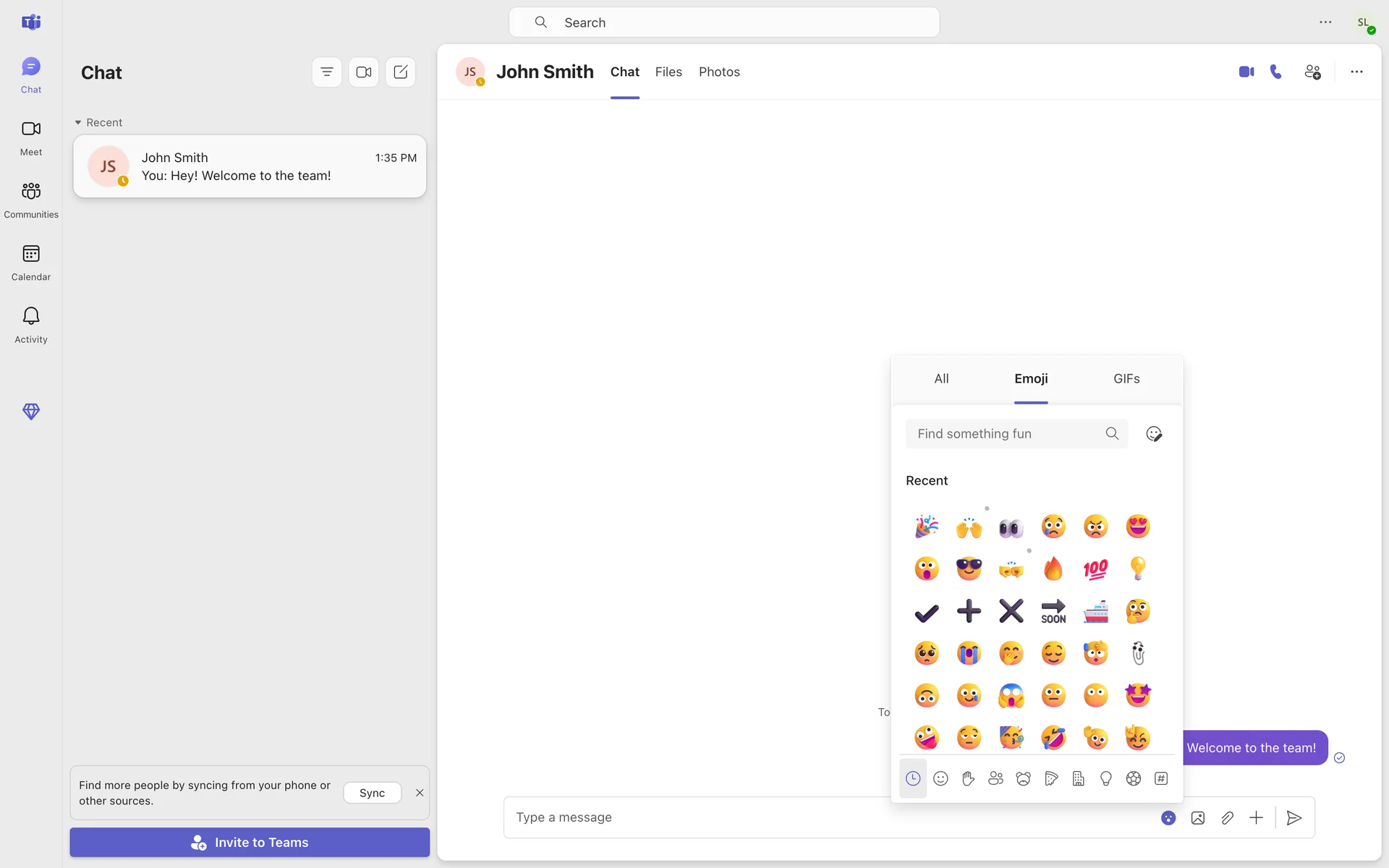Select the smileys emoji category
1389x868 pixels.
(x=940, y=778)
